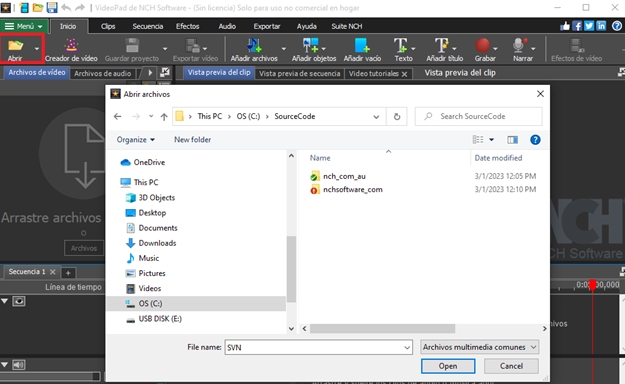Screen dimensions: 625x384
Task: Switch to the Clips tab
Action: tap(108, 26)
